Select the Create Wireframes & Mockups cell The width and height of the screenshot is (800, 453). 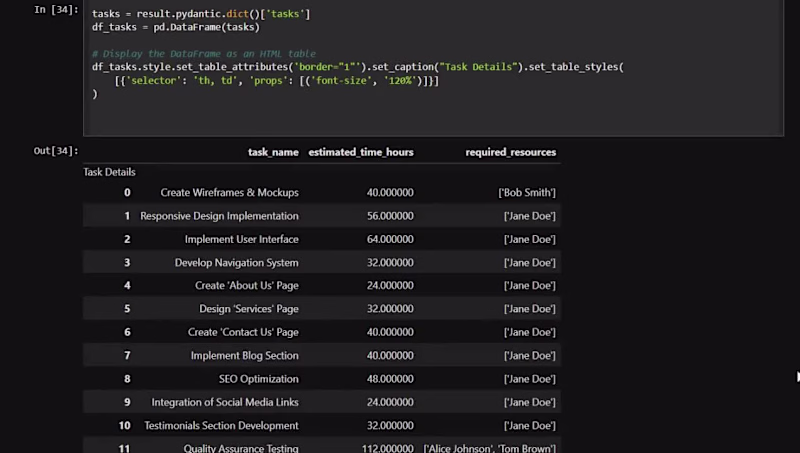[229, 192]
